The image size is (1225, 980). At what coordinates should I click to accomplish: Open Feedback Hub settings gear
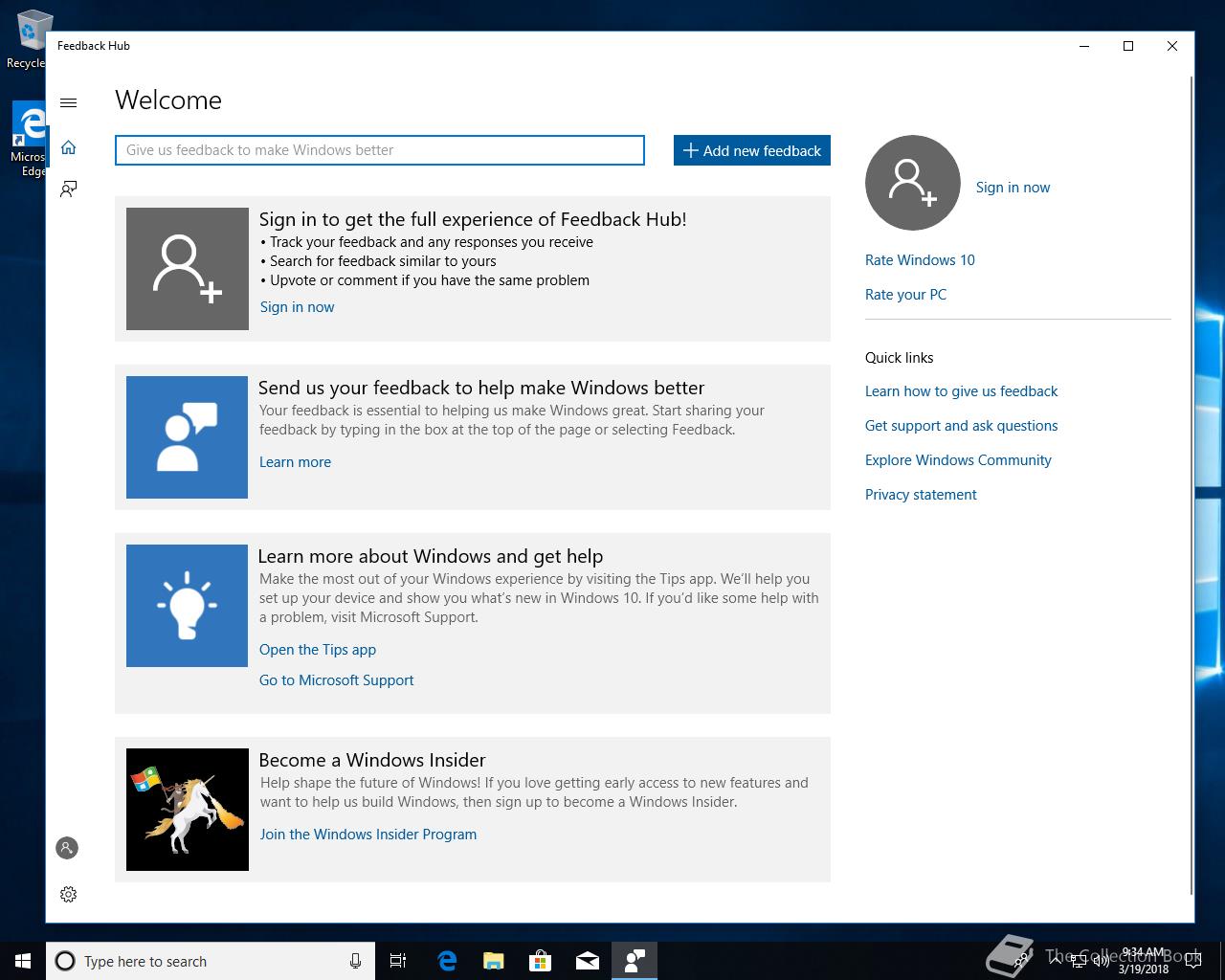click(x=68, y=894)
